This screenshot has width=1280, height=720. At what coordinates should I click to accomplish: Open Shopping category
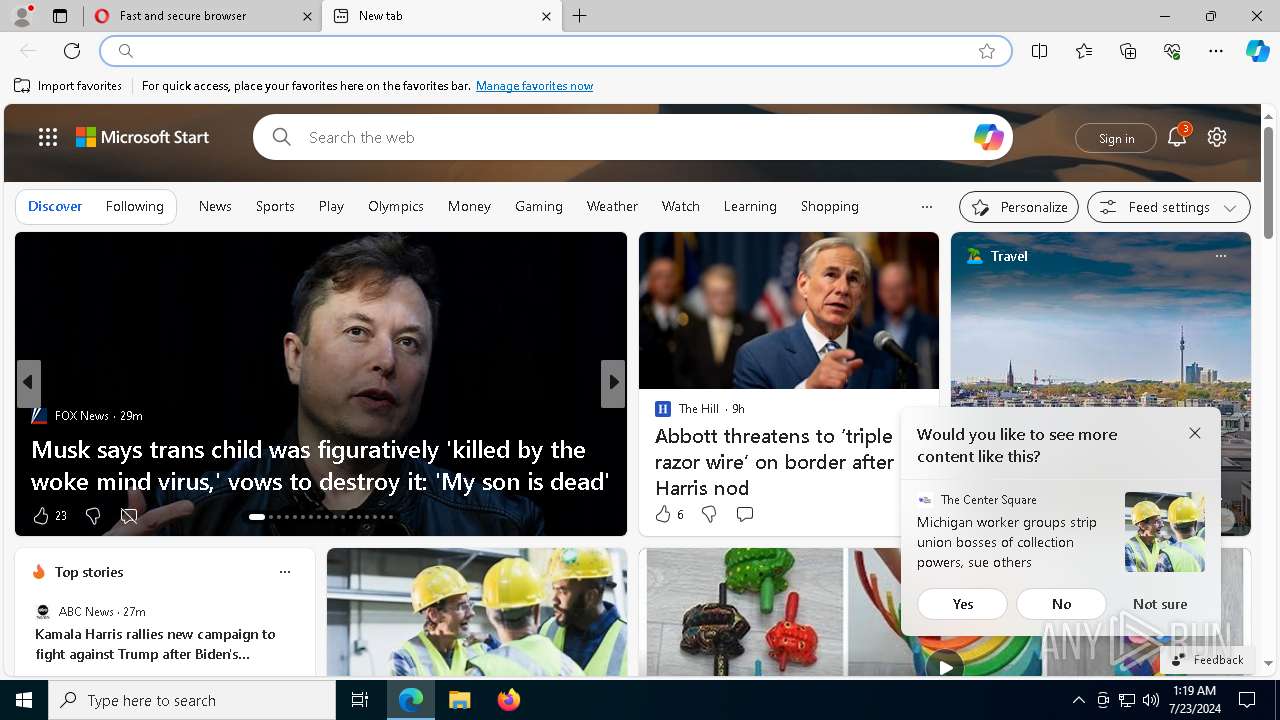[830, 206]
